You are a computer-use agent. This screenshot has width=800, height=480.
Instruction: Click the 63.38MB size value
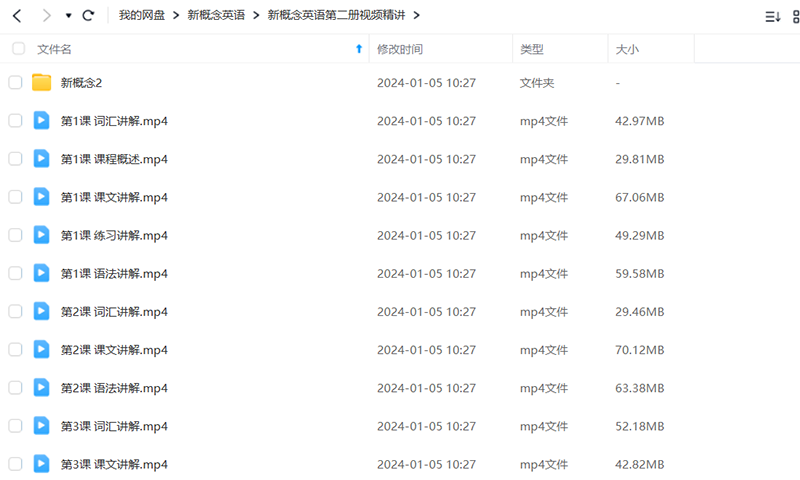click(640, 388)
